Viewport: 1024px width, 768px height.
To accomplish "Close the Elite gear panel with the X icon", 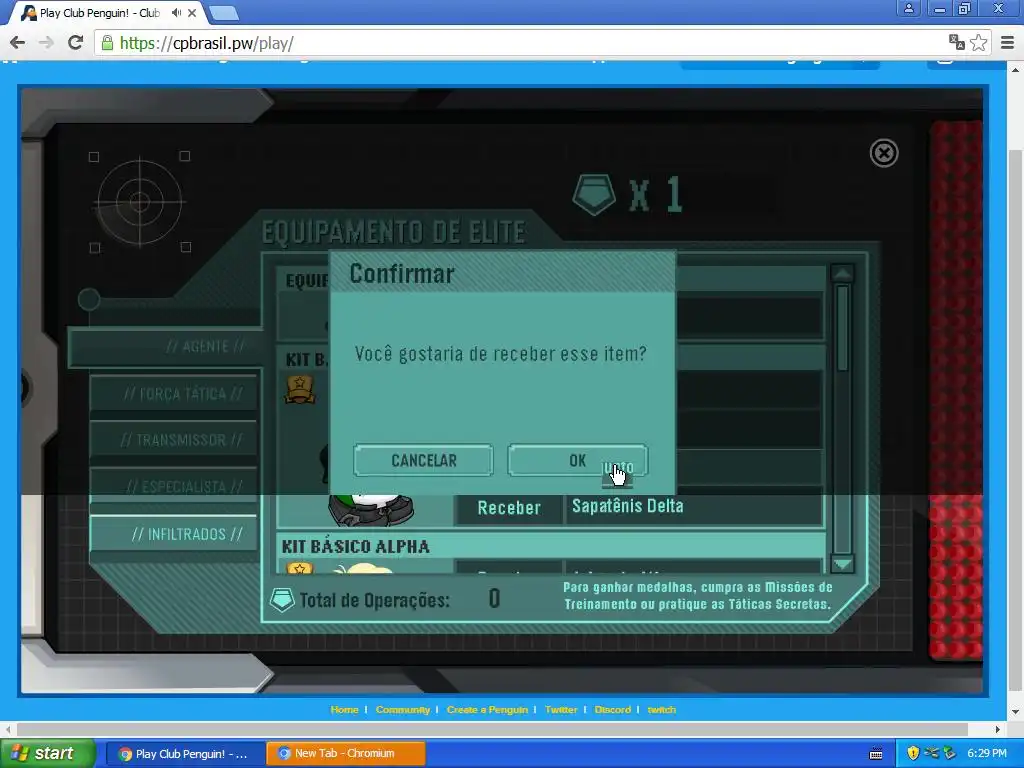I will tap(884, 153).
